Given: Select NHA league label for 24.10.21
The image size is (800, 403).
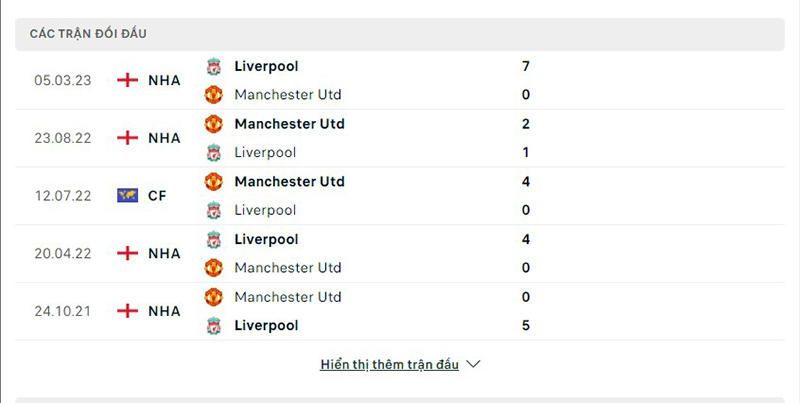Looking at the screenshot, I should (164, 312).
